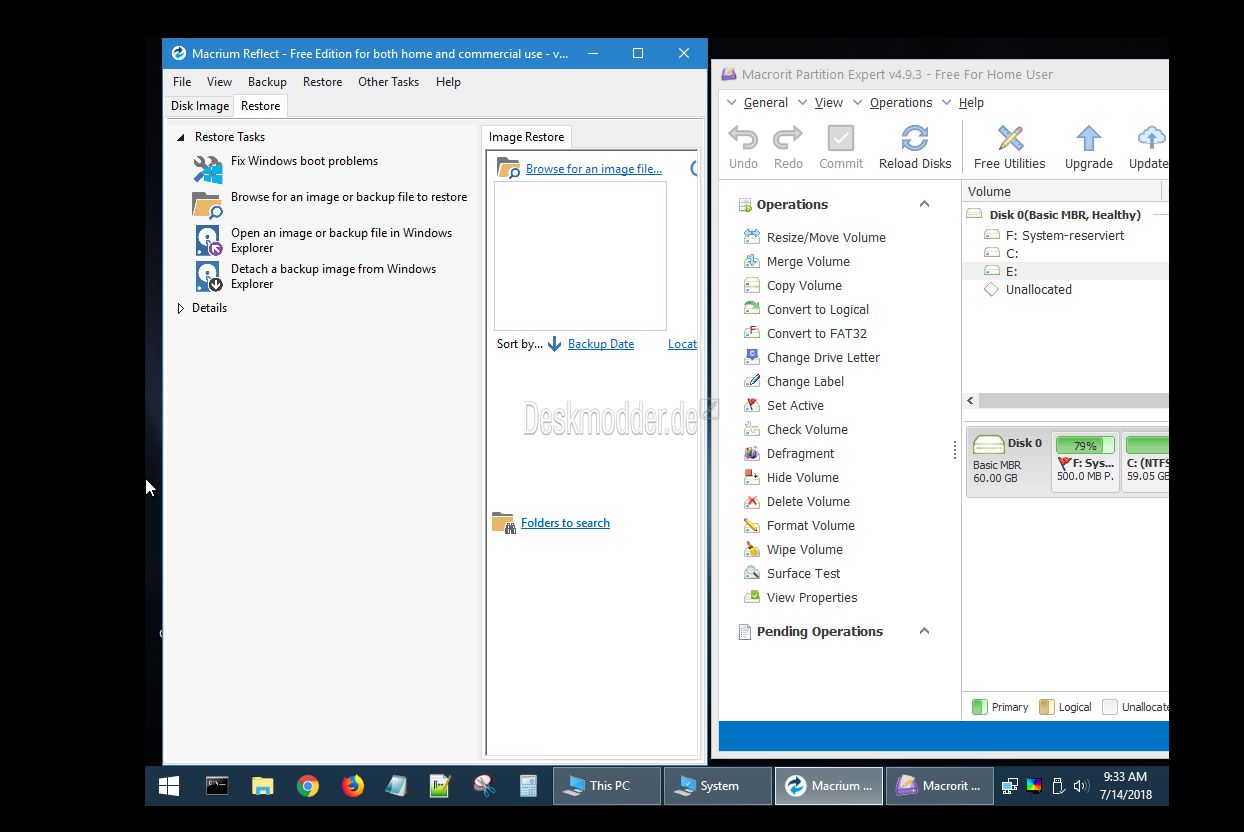Click Detach backup image icon
Screen dimensions: 1244x832
(208, 277)
